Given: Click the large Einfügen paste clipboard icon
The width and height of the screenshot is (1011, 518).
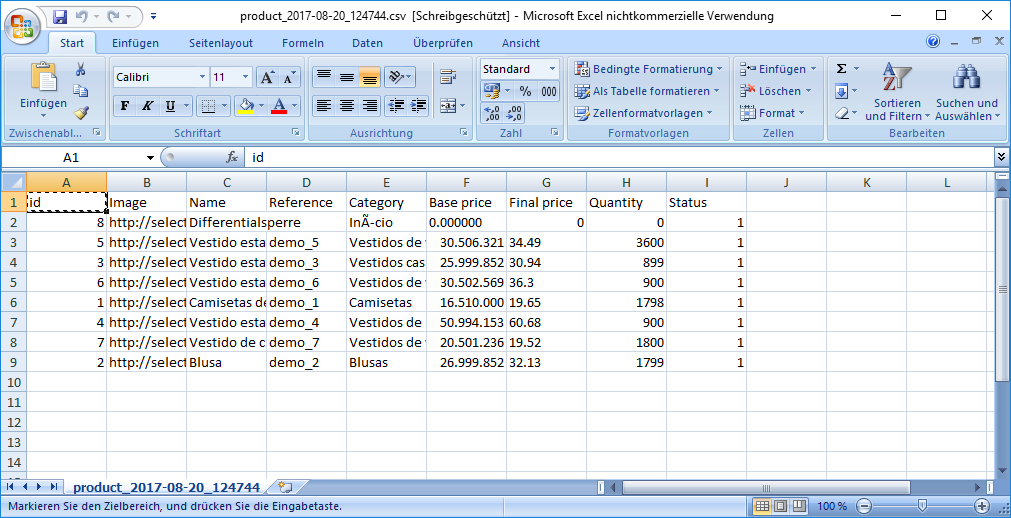Looking at the screenshot, I should [x=43, y=77].
